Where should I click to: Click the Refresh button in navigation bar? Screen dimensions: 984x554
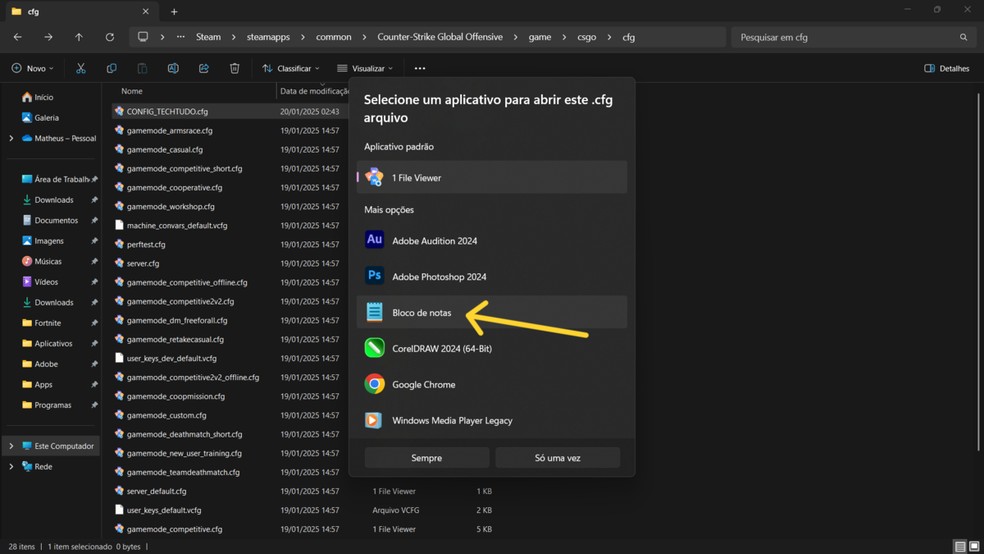[x=109, y=37]
